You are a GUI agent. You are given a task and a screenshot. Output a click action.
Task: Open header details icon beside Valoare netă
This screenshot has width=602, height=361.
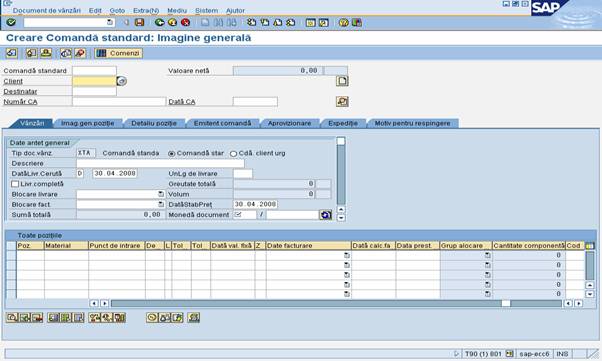click(x=342, y=81)
